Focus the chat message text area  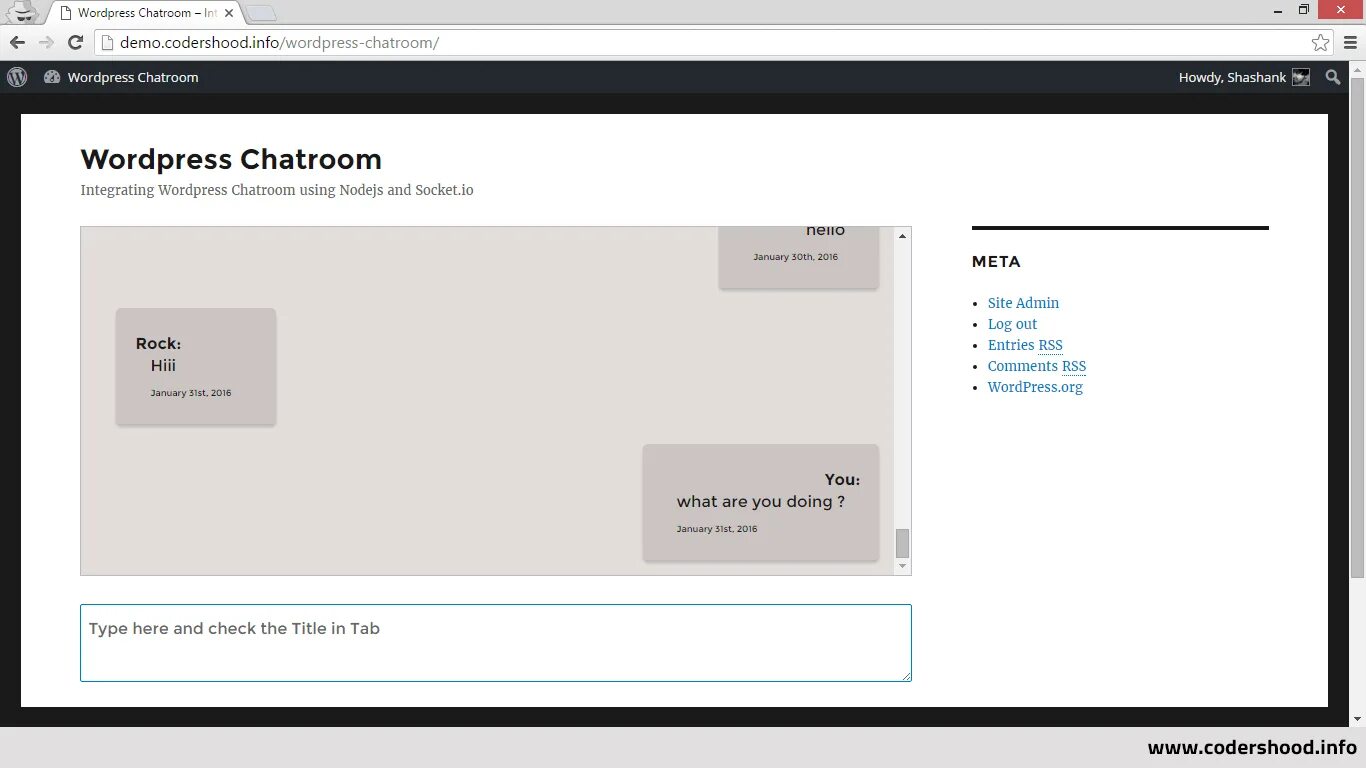click(x=496, y=643)
